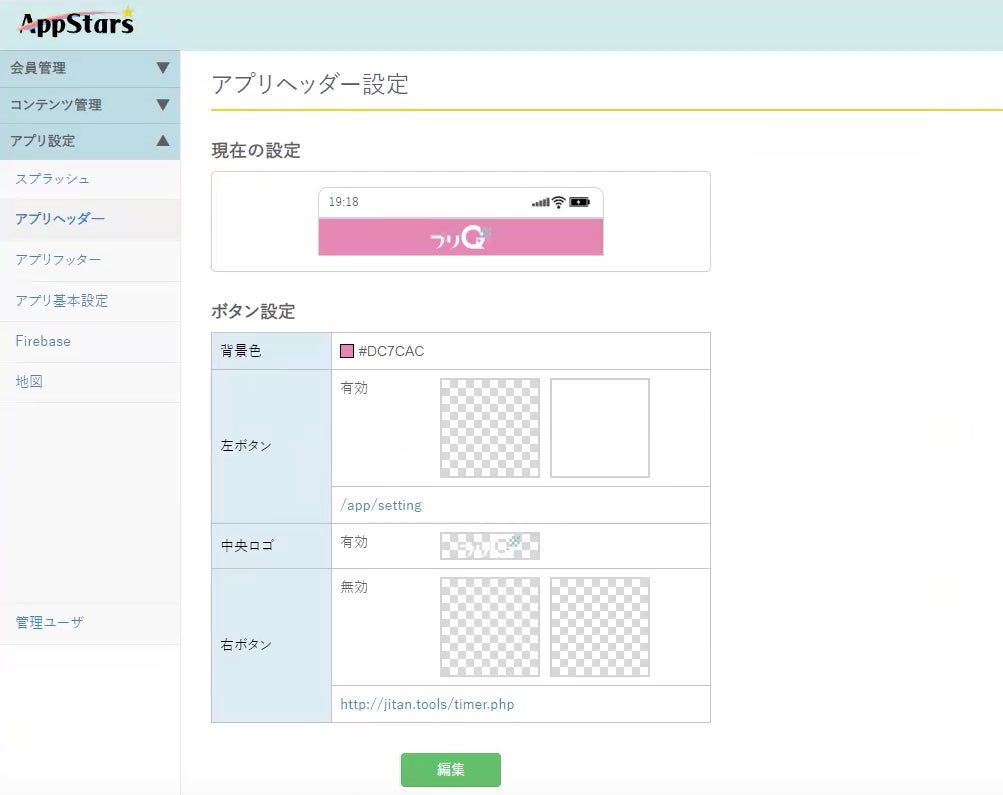Screen dimensions: 1003x795
Task: Click the second 右ボタン image thumbnail
Action: click(x=600, y=627)
